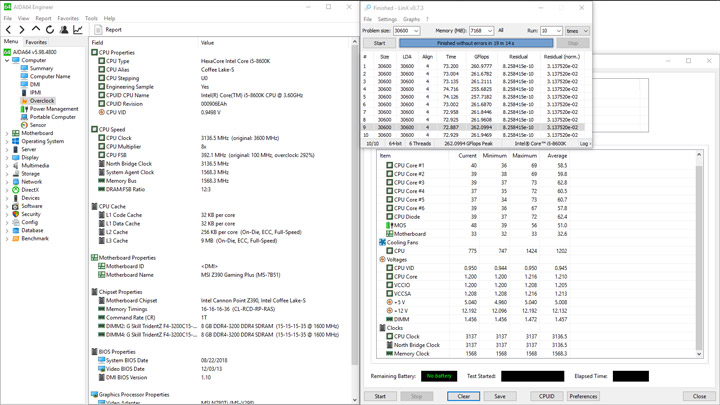The width and height of the screenshot is (720, 405).
Task: Go back with AIDA64 back arrow
Action: click(x=8, y=30)
